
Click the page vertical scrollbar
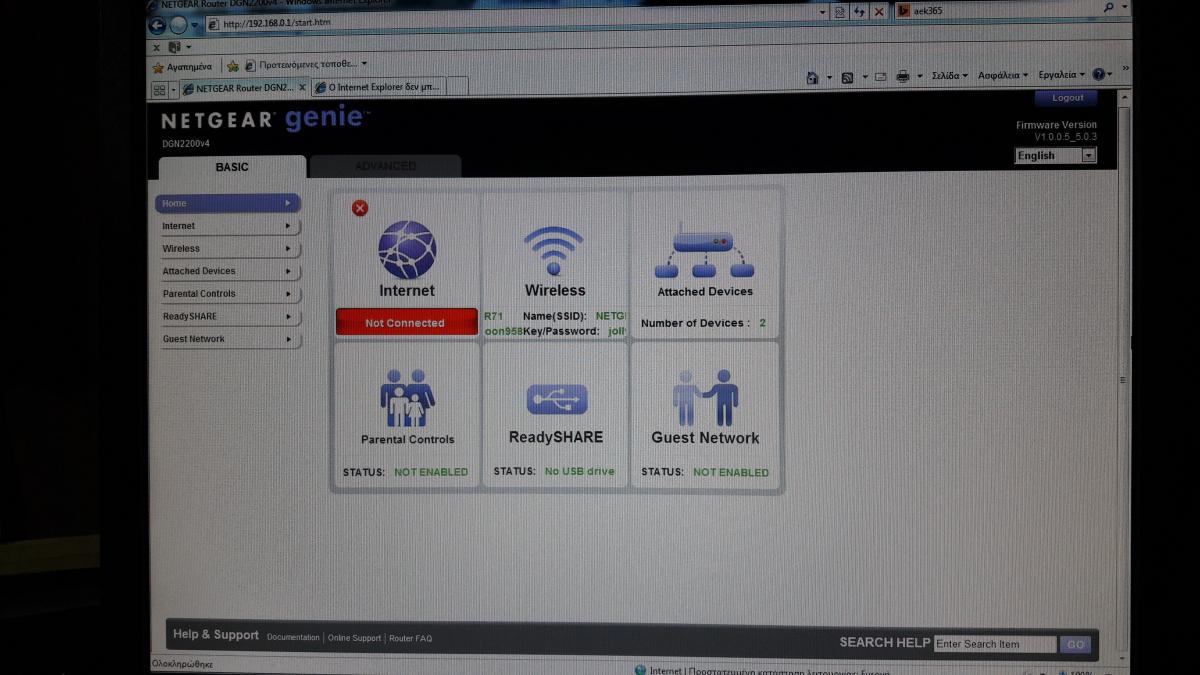(x=1124, y=380)
